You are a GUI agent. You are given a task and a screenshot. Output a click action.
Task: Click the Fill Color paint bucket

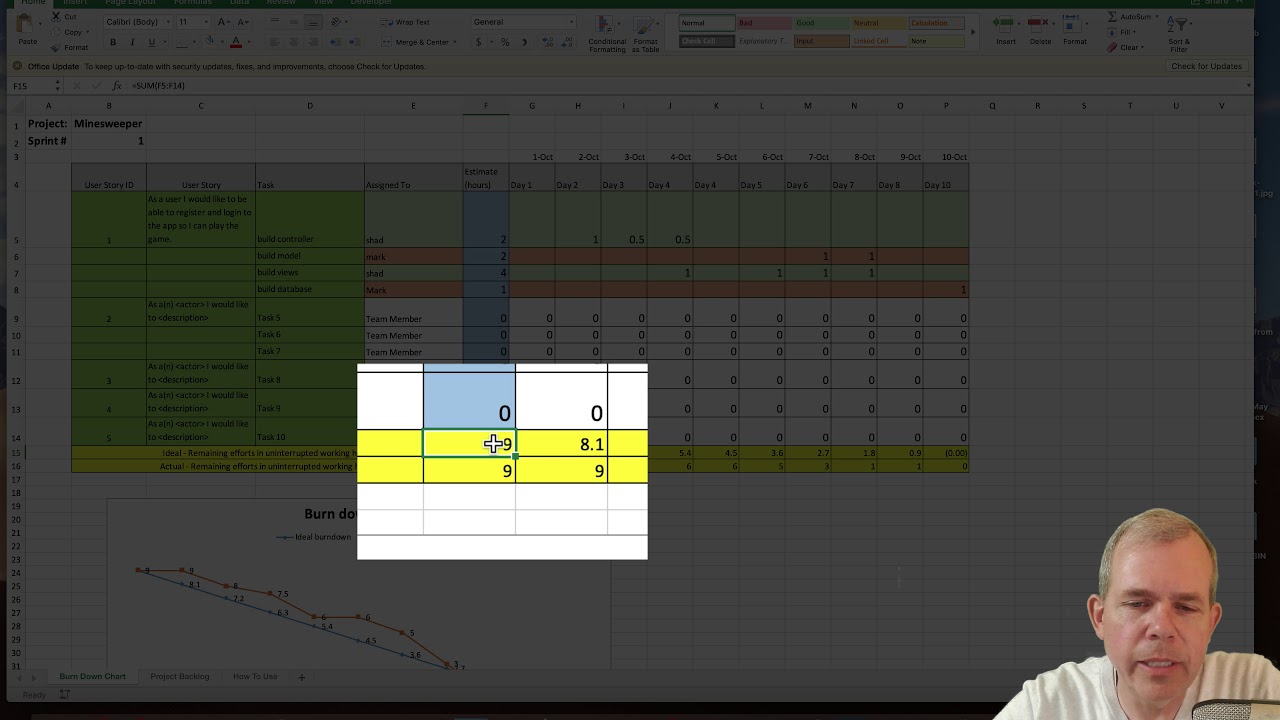coord(210,42)
